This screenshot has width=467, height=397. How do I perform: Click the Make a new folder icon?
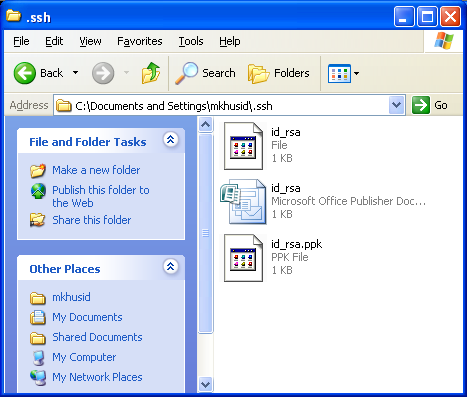tap(38, 170)
